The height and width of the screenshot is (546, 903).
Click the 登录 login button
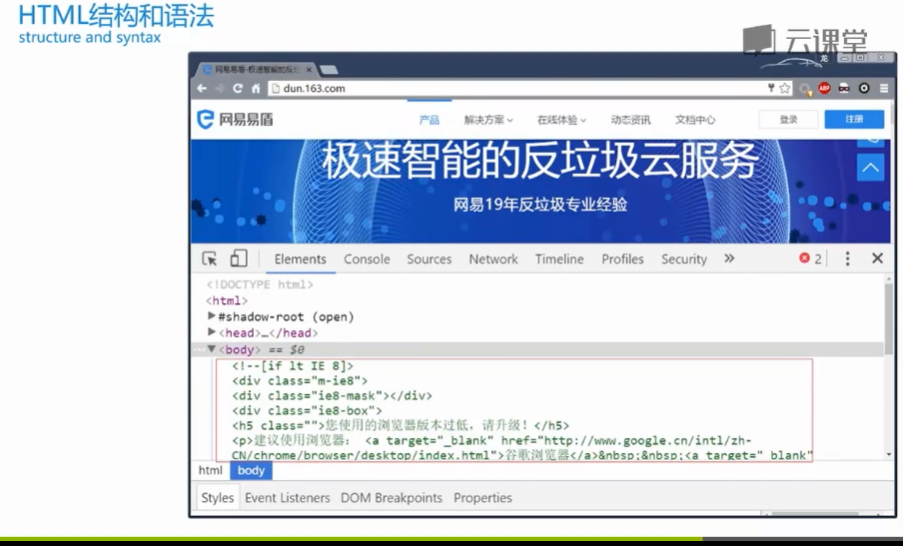point(788,119)
